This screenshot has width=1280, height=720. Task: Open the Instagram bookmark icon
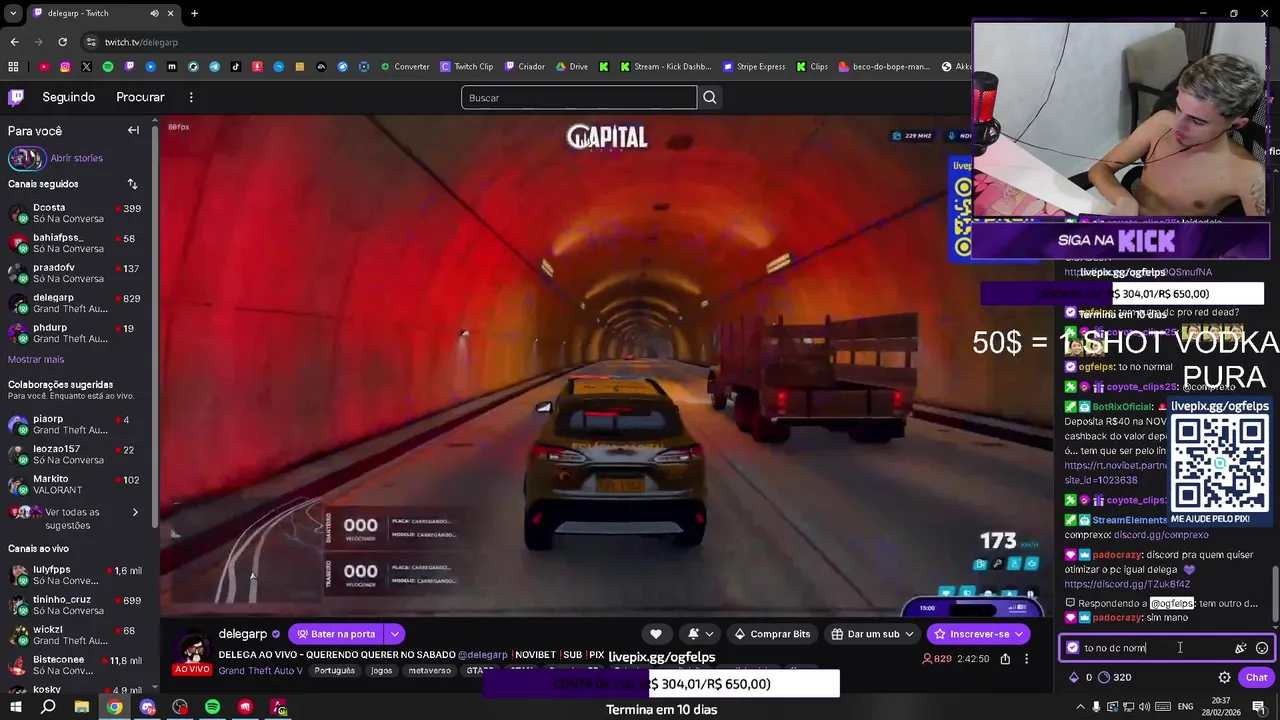pyautogui.click(x=65, y=67)
